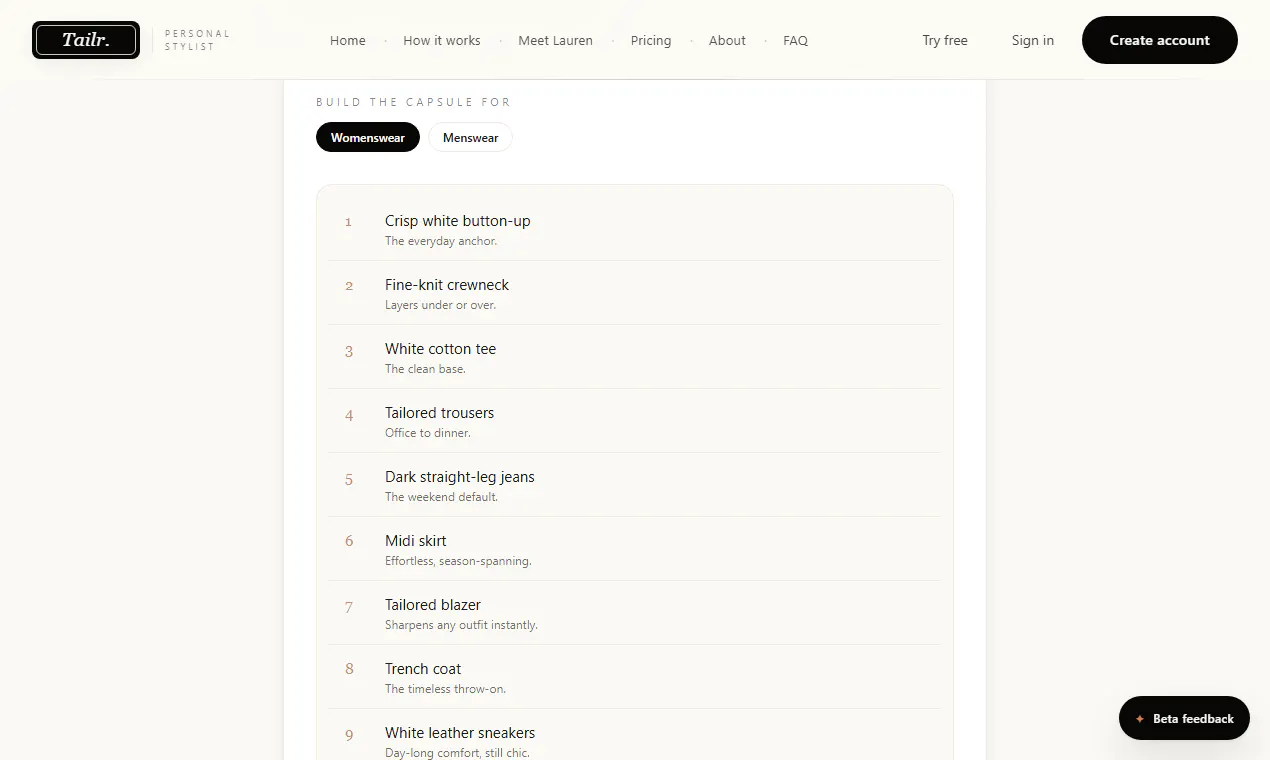Click the Create account button

[1160, 40]
